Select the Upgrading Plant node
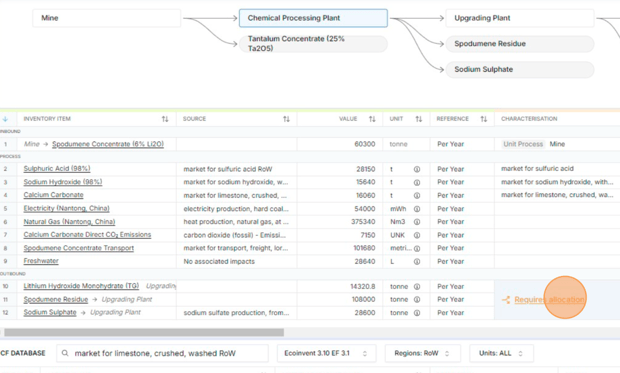 [520, 18]
